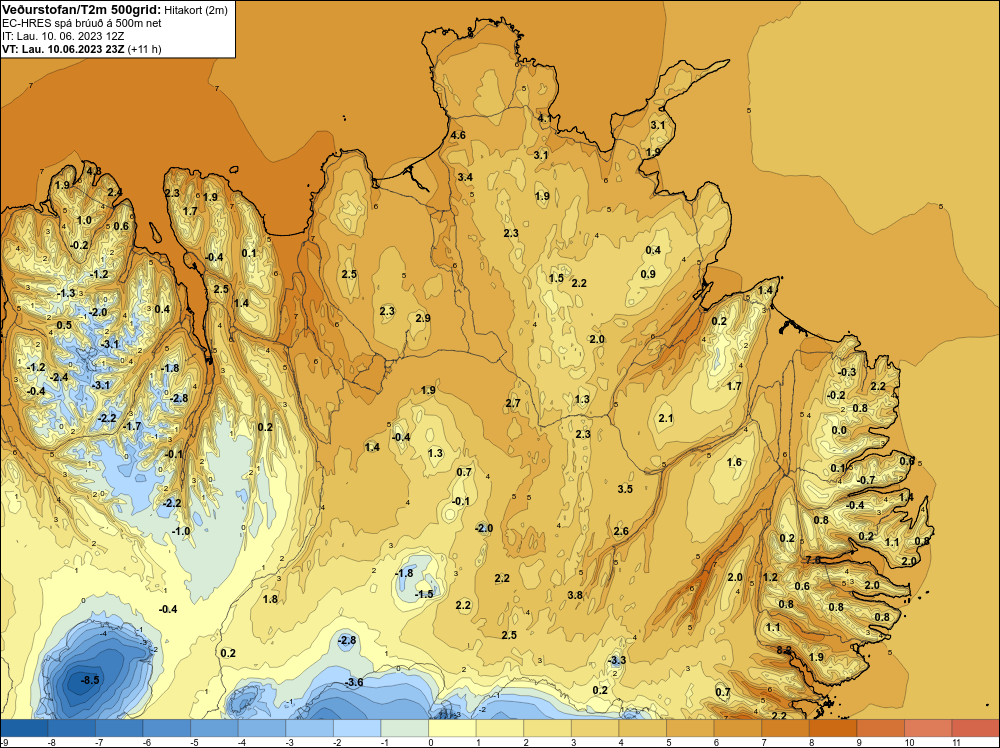The image size is (1000, 748).
Task: Click the 'Hitakort (2m)' label
Action: pyautogui.click(x=196, y=10)
